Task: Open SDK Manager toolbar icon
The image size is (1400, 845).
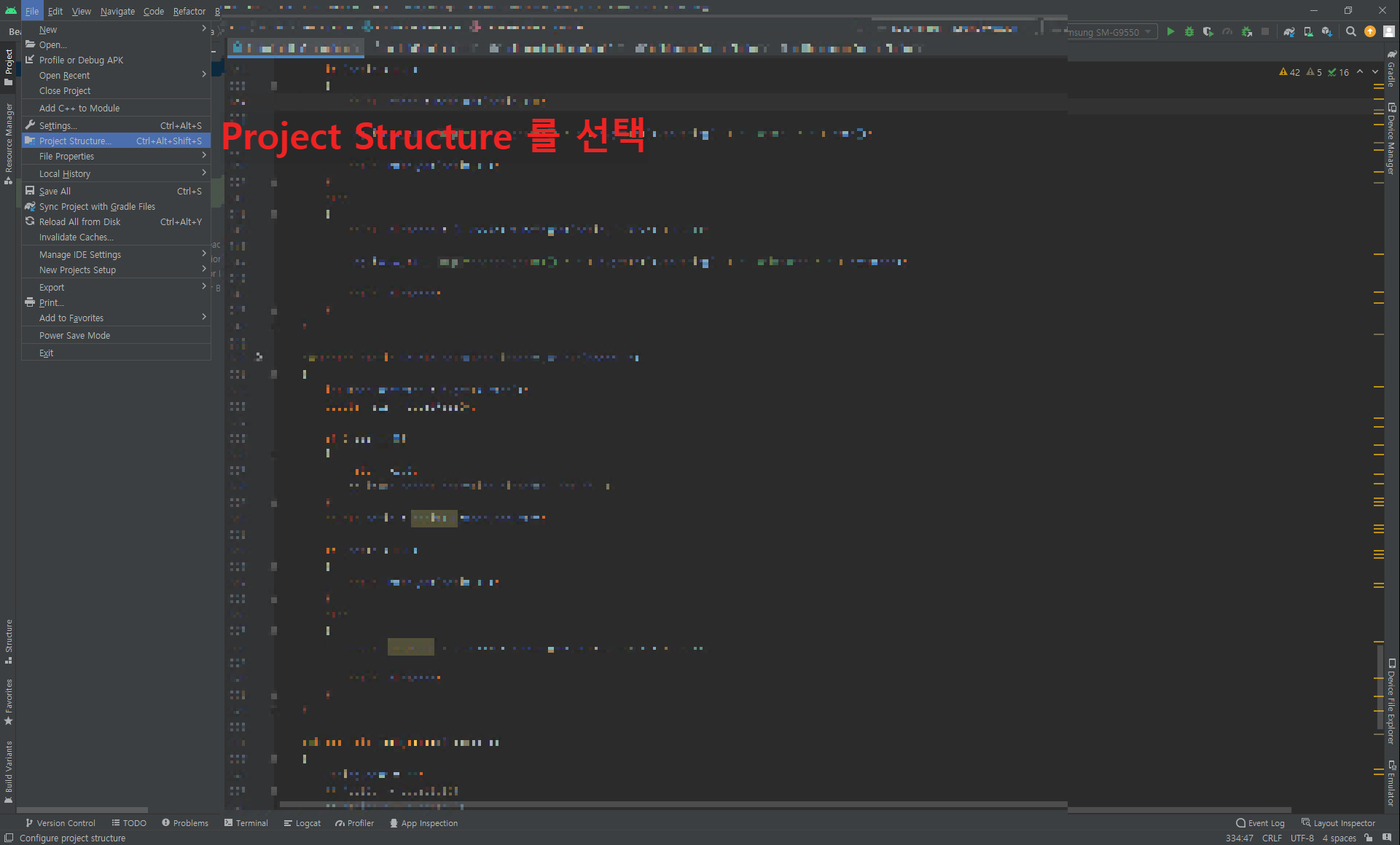Action: tap(1327, 32)
